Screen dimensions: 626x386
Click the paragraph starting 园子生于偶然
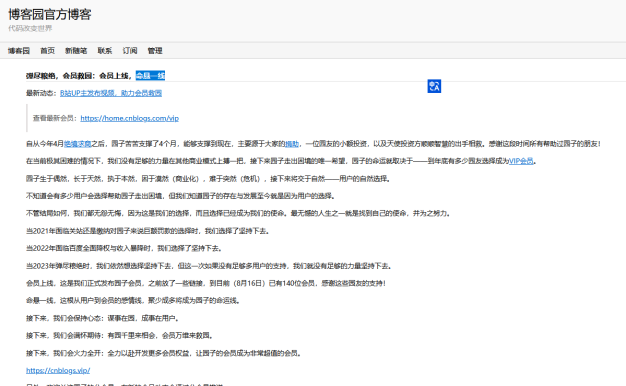tap(208, 178)
